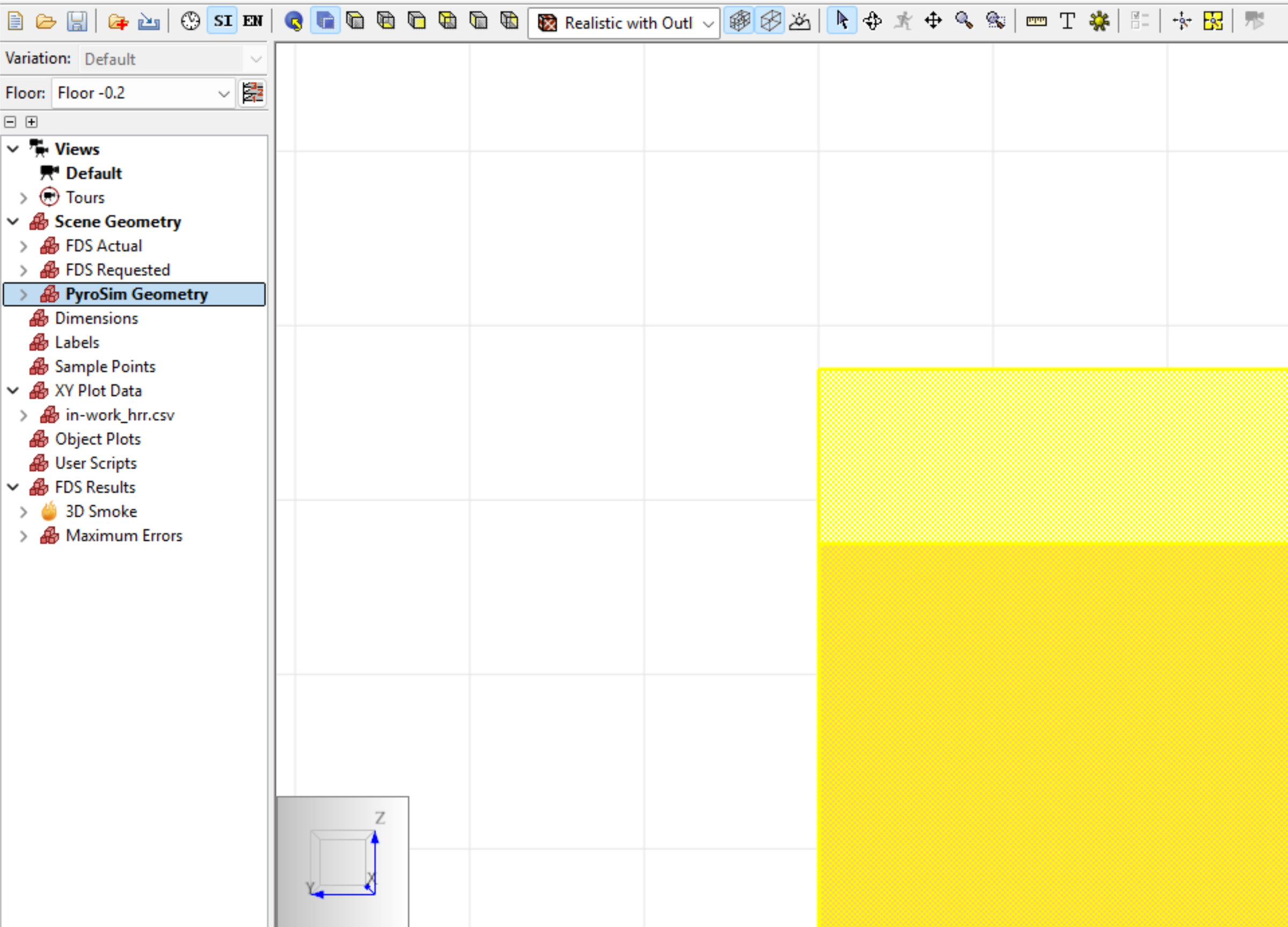Toggle the mesh outline box display
Viewport: 1288px width, 927px height.
(x=771, y=21)
